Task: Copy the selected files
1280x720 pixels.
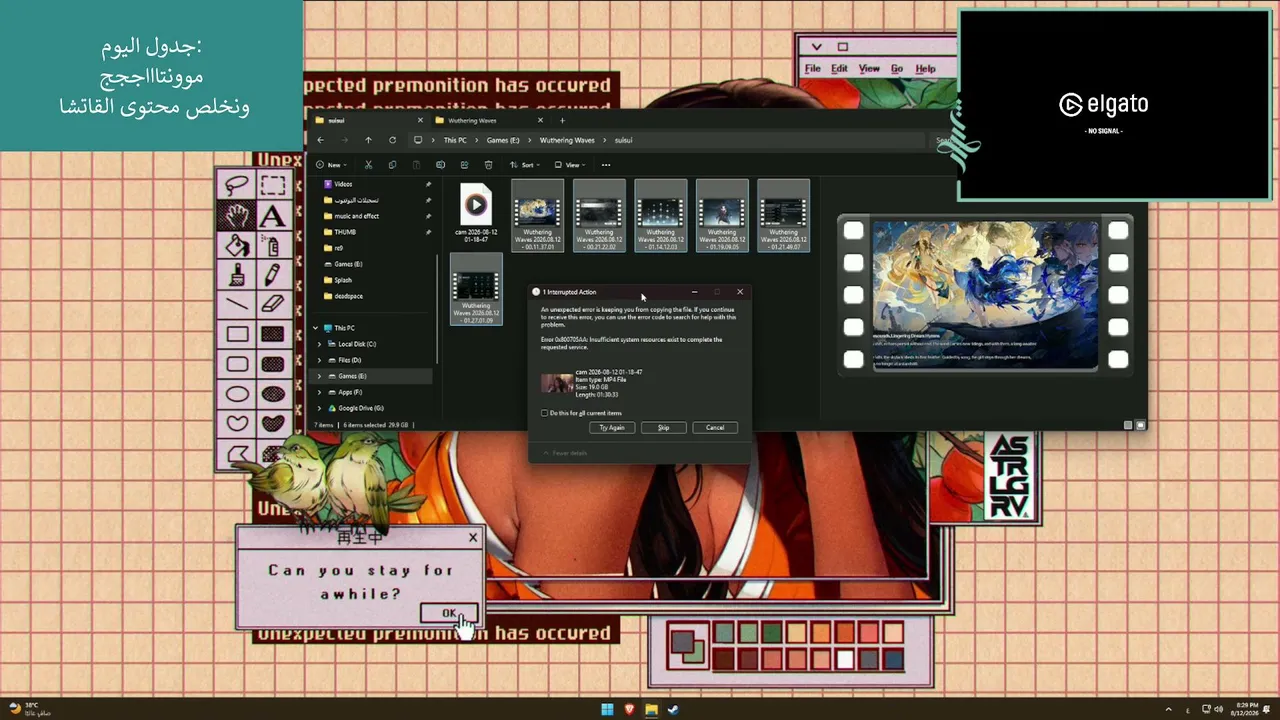Action: tap(392, 165)
